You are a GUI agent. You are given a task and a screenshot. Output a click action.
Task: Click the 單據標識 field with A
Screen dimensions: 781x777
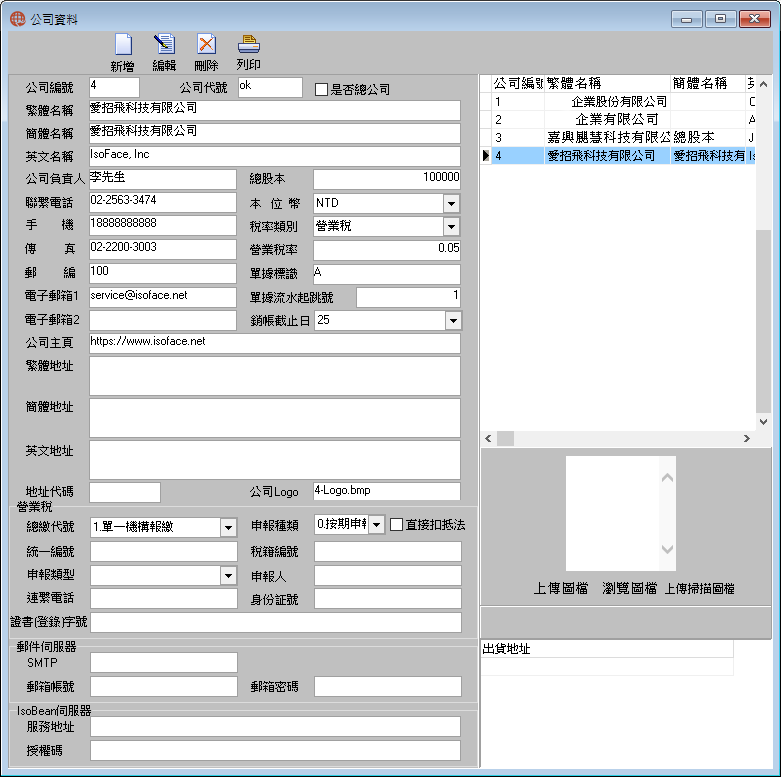(387, 274)
